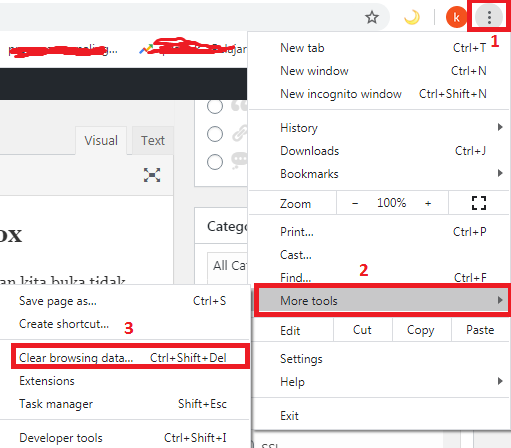Expand the More tools submenu

pos(382,301)
